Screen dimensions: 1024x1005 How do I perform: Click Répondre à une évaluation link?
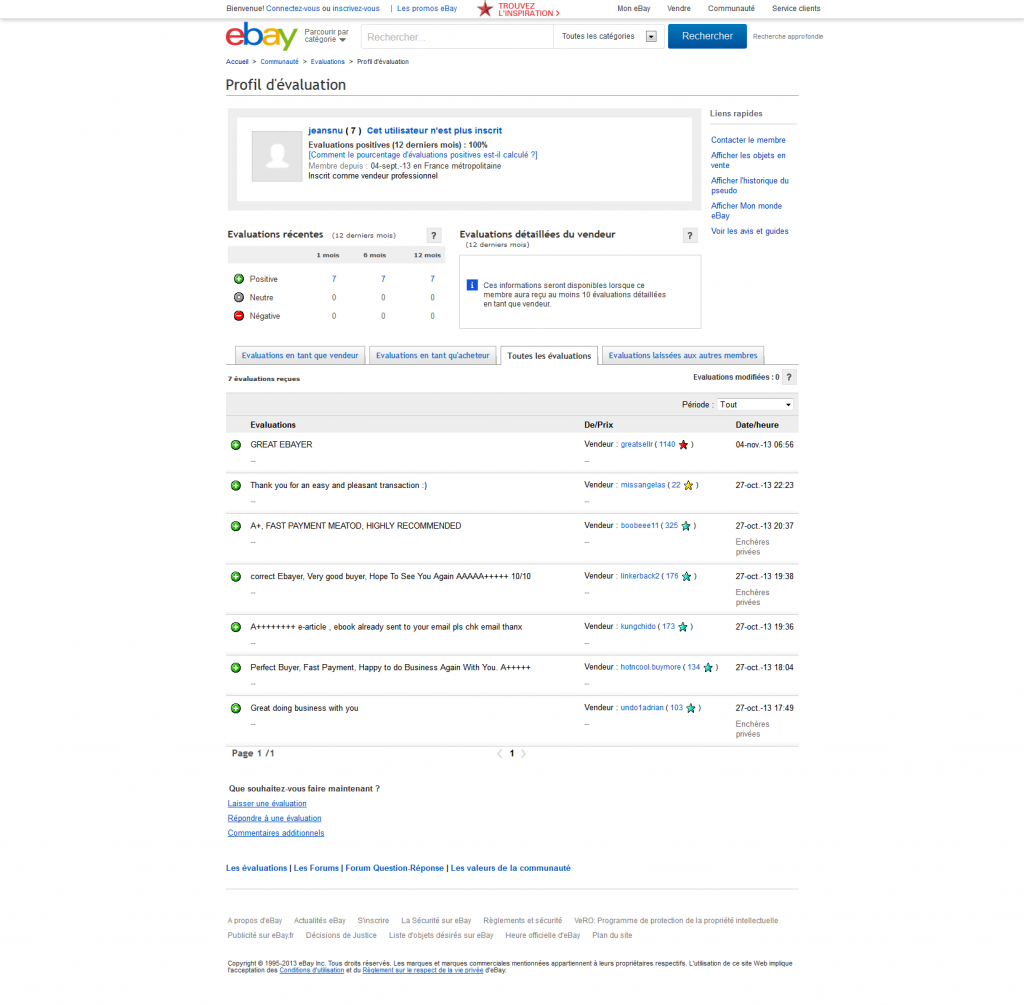[274, 818]
